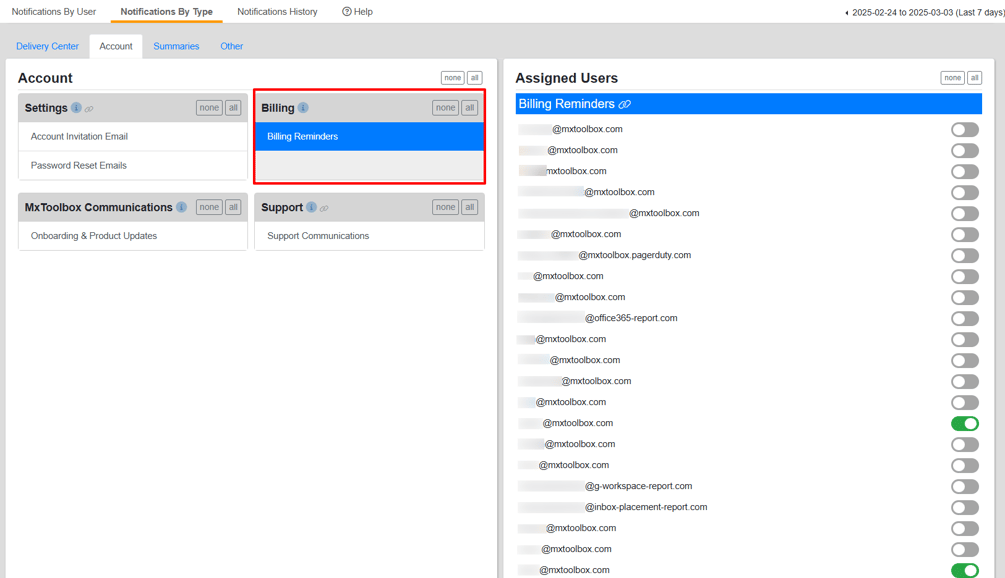Viewport: 1005px width, 578px height.
Task: Switch to the Summaries tab
Action: pyautogui.click(x=176, y=46)
